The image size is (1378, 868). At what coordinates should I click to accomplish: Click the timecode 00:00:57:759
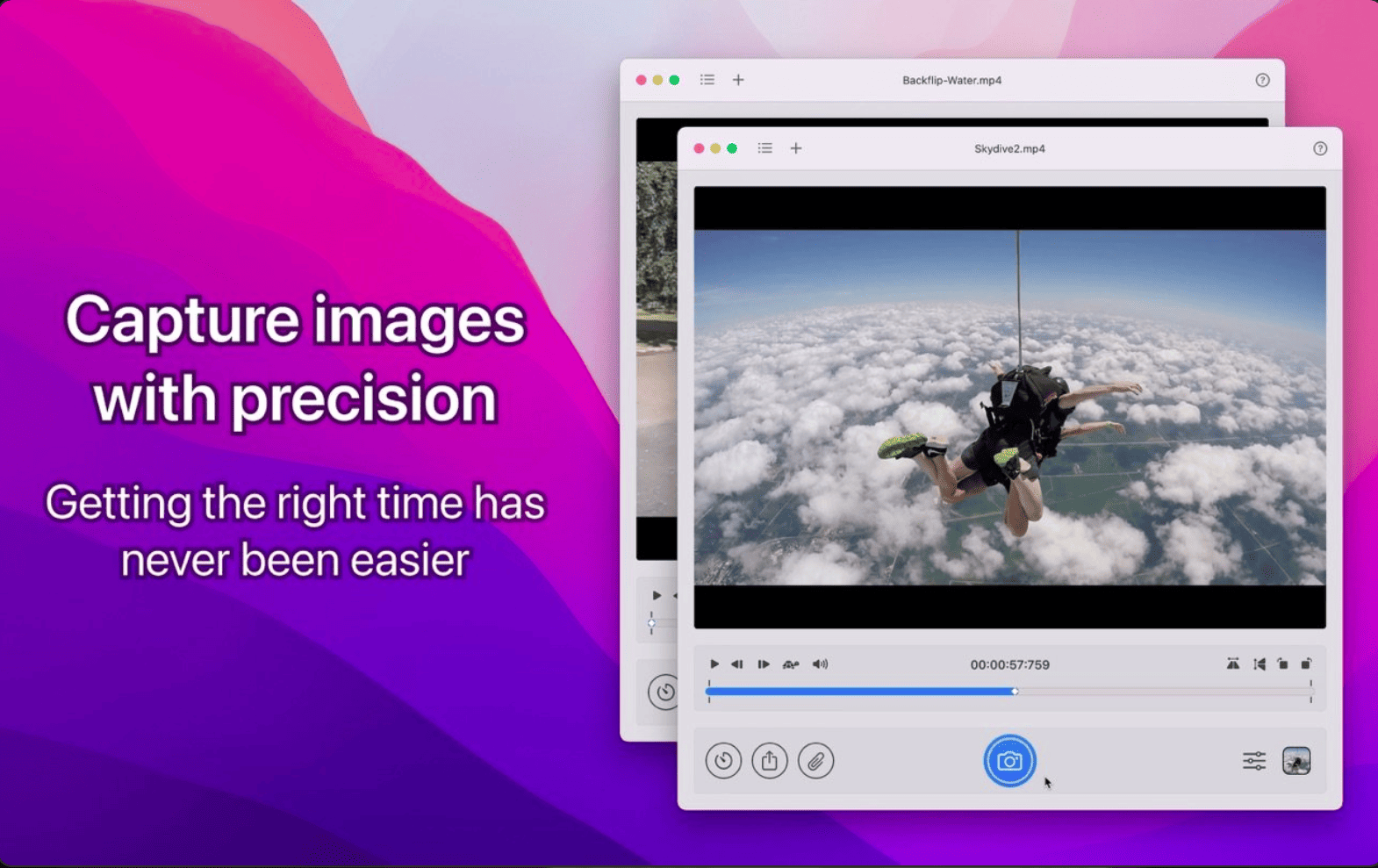pyautogui.click(x=1009, y=664)
